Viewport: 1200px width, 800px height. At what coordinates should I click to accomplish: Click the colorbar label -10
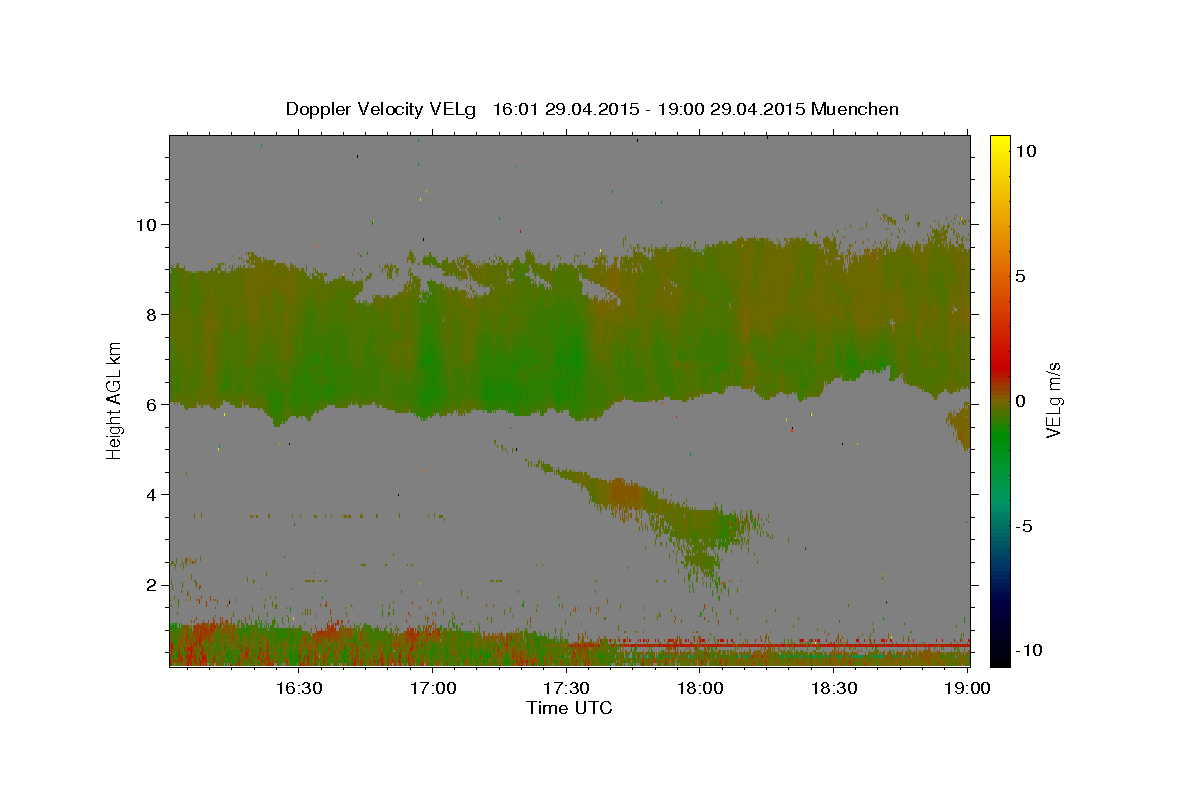1027,650
